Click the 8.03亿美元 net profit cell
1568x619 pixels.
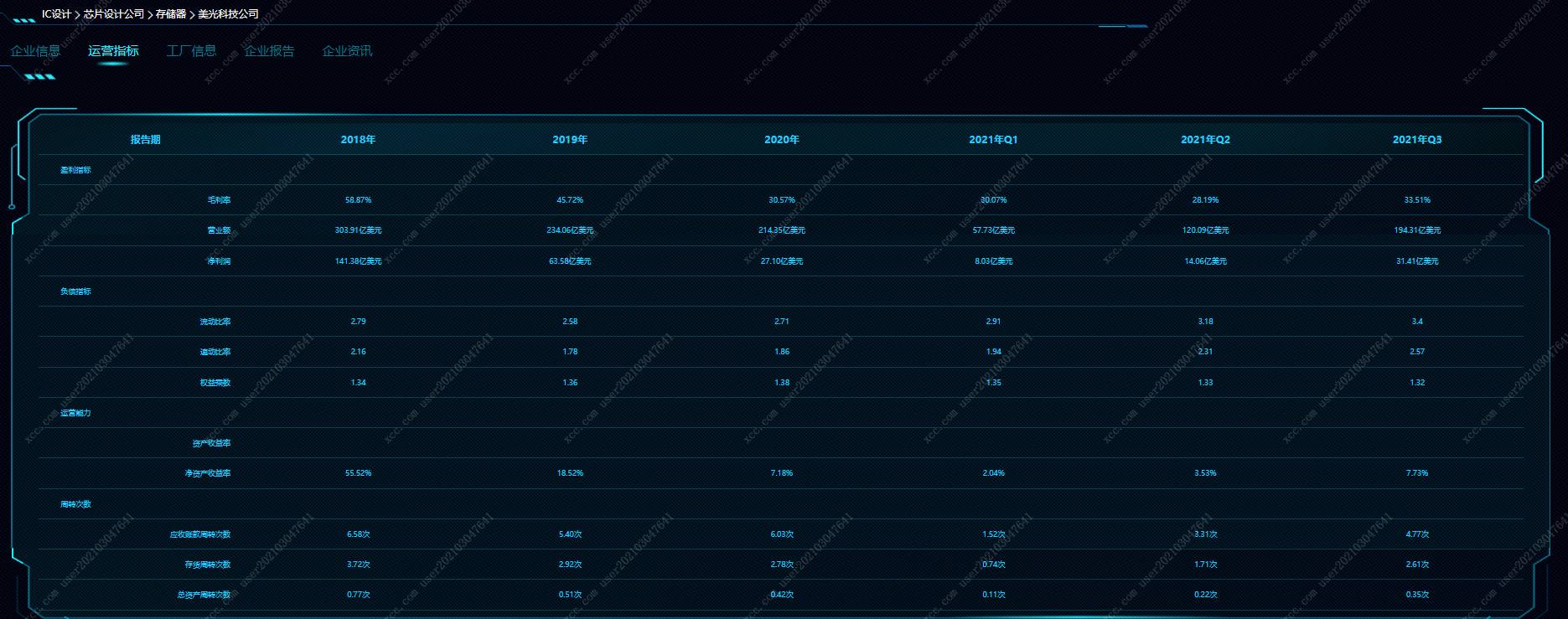(993, 261)
